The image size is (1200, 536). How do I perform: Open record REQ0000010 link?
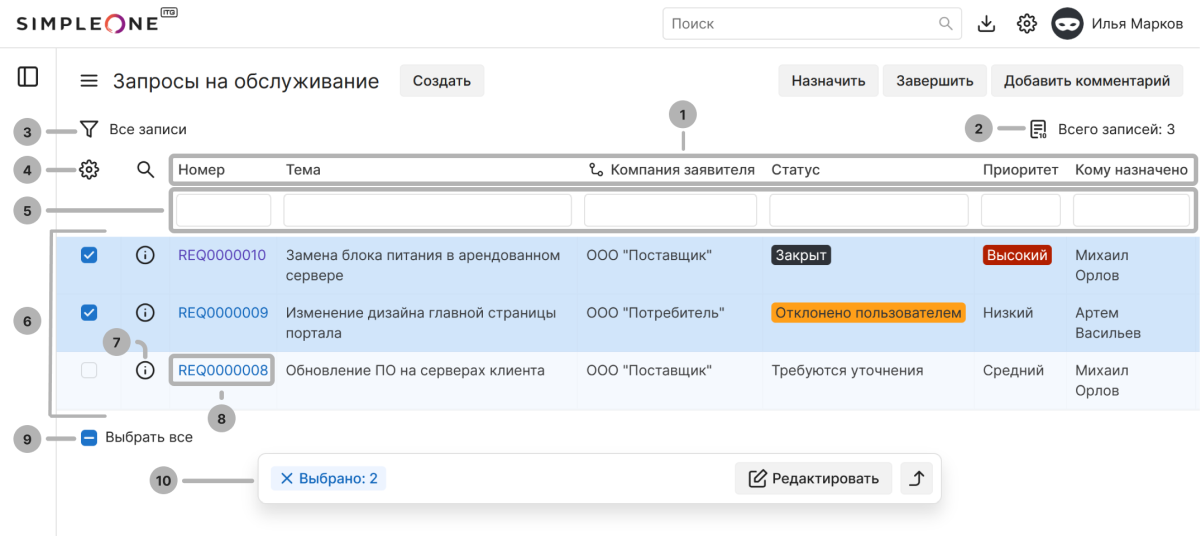click(x=222, y=255)
